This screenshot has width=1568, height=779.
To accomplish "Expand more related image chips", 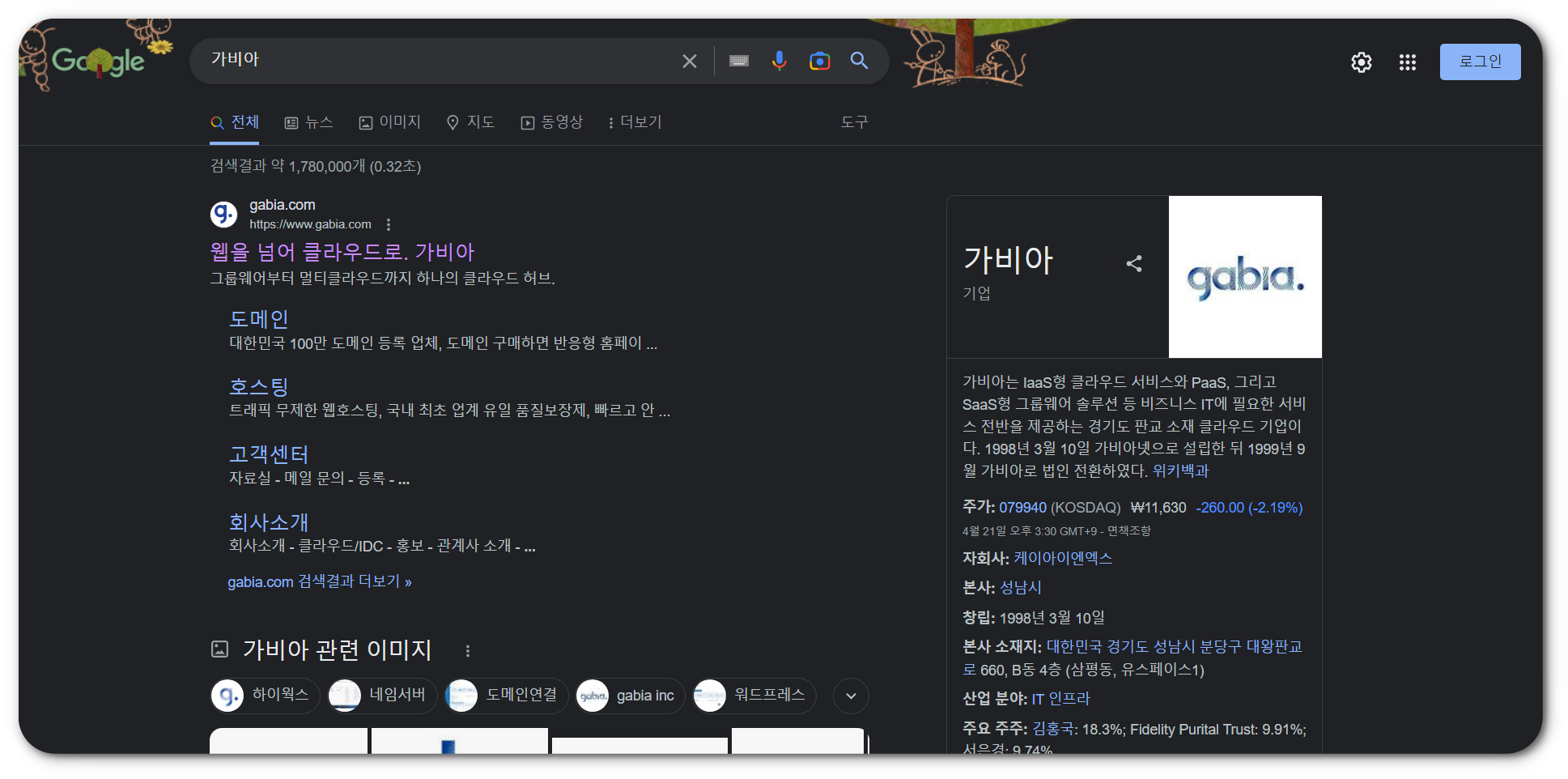I will click(x=850, y=696).
